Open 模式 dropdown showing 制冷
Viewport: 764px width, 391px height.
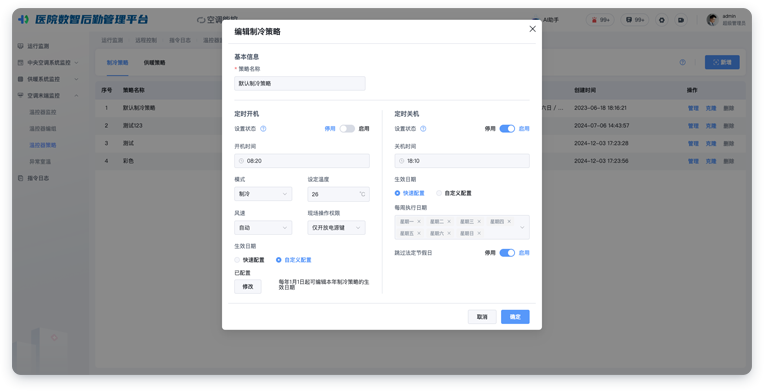(263, 194)
